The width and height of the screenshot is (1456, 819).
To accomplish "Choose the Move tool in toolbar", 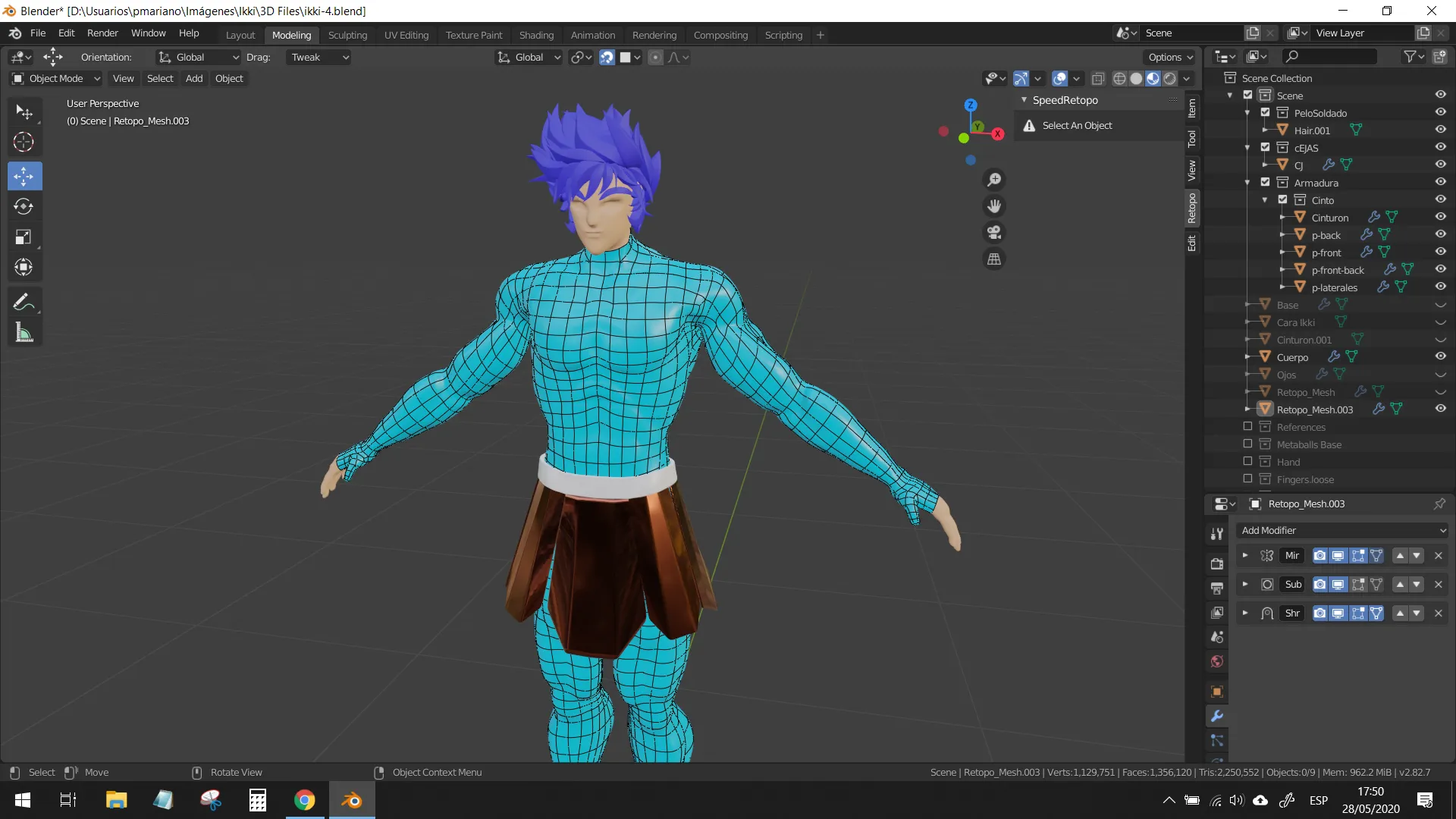I will point(24,176).
